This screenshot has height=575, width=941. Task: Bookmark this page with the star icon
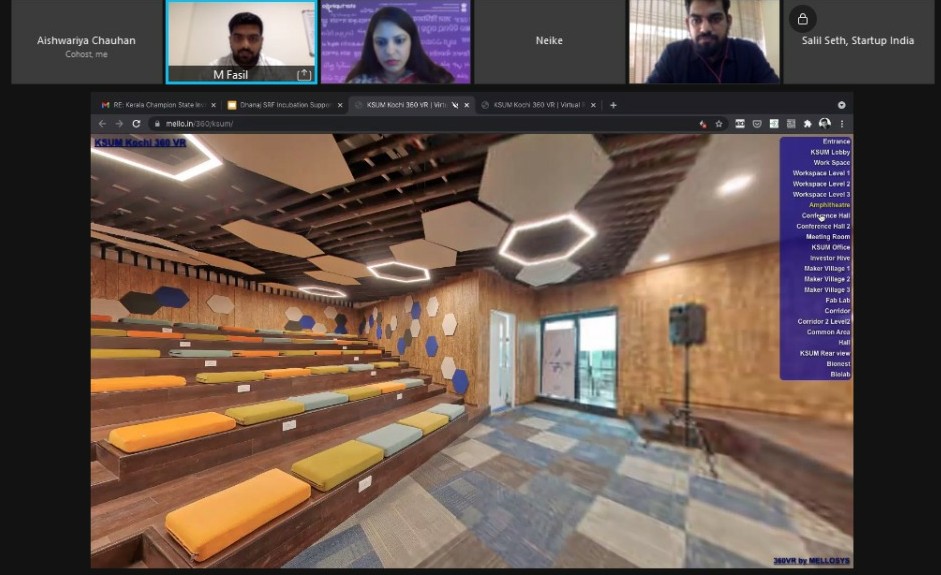[719, 124]
